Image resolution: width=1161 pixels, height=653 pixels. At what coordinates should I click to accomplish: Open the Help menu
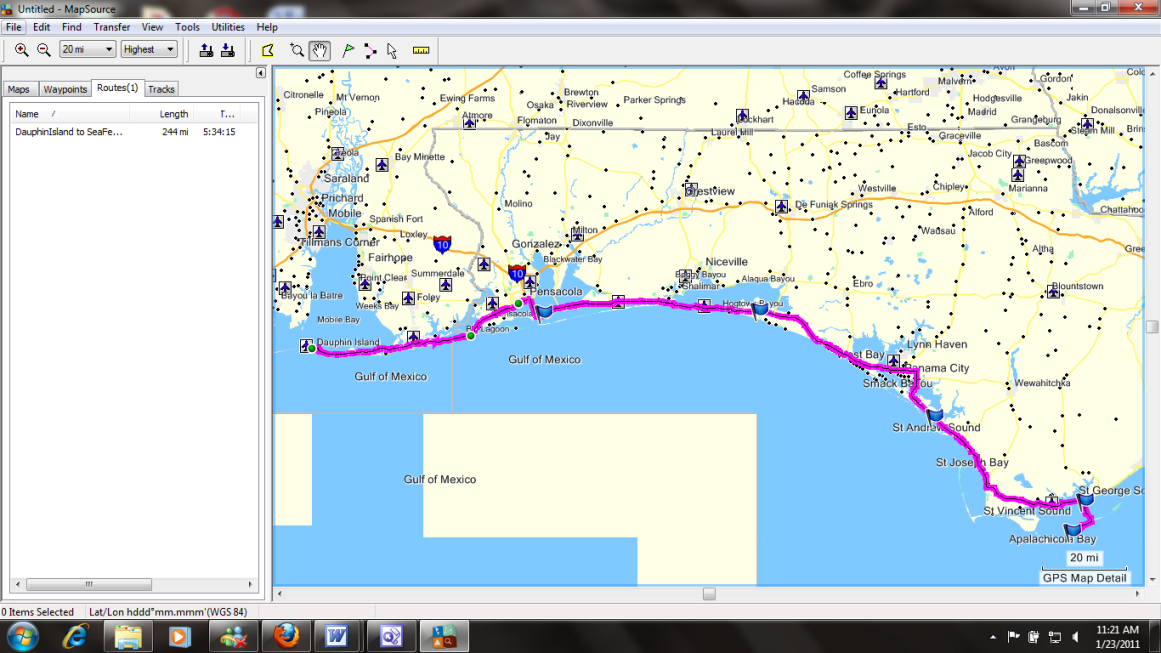click(x=267, y=27)
